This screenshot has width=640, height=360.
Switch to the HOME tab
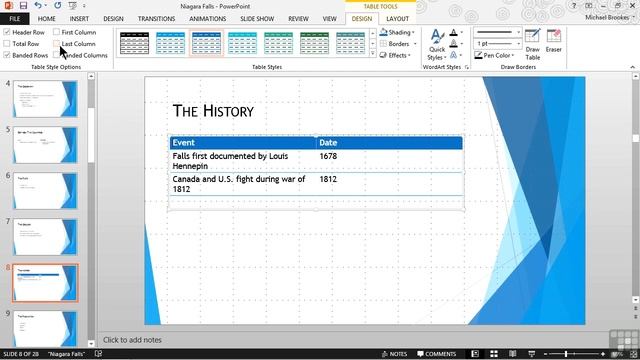click(x=47, y=19)
